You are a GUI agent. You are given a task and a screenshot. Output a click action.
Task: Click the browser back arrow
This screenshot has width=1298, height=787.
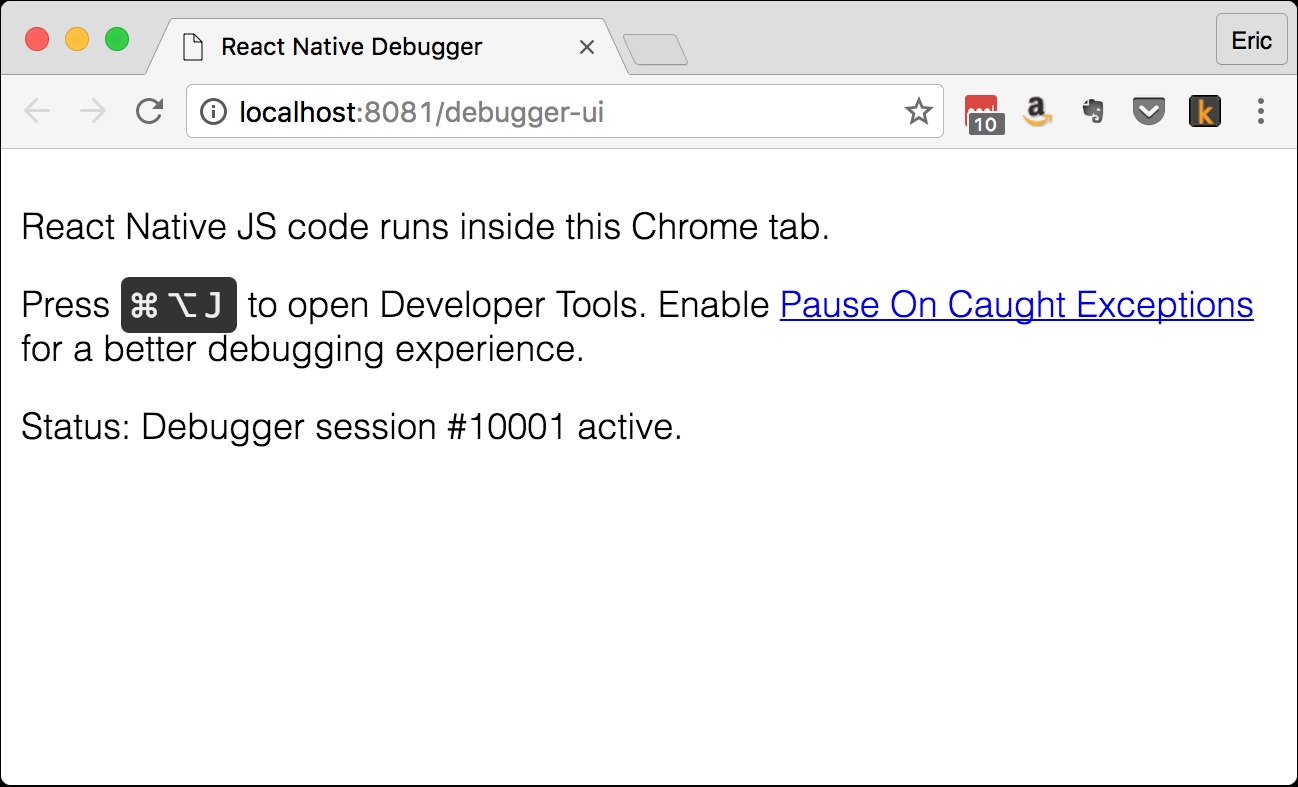[x=37, y=111]
